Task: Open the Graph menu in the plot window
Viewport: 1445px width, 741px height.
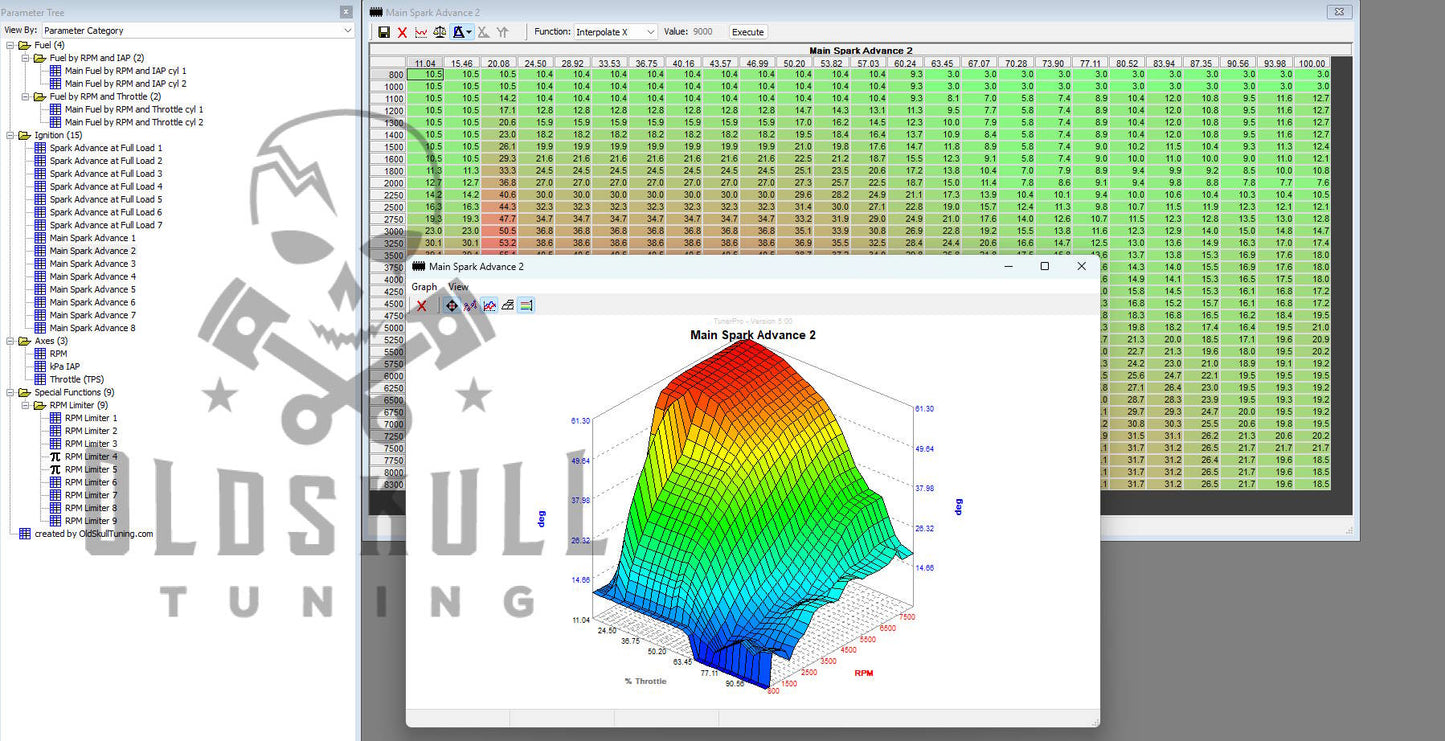Action: coord(424,286)
